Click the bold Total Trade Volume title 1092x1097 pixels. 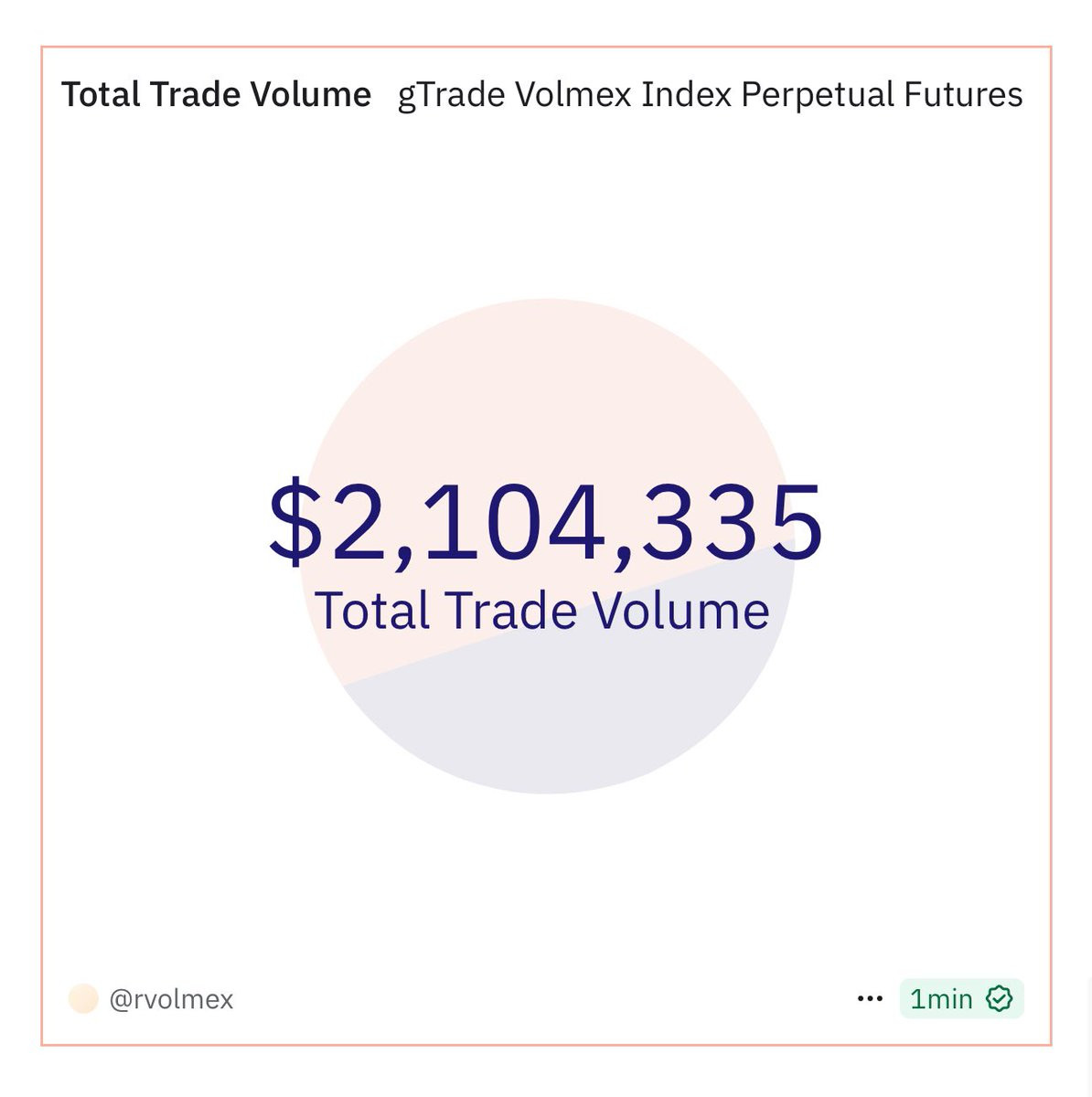click(217, 95)
